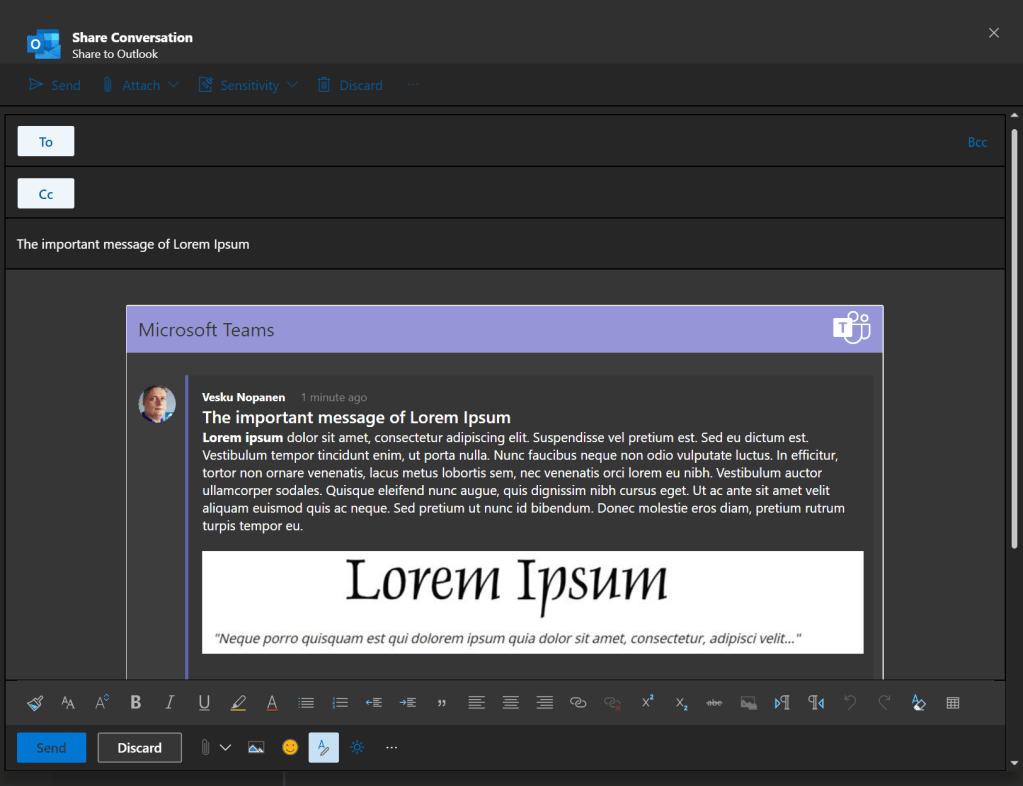This screenshot has width=1023, height=786.
Task: Hide the formatting options toolbar
Action: coord(323,747)
